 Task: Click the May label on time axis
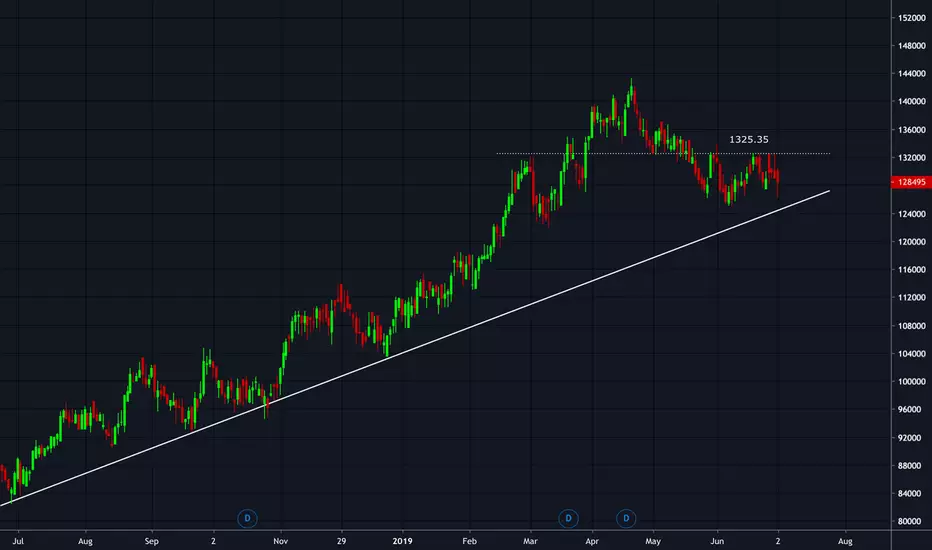pos(653,541)
